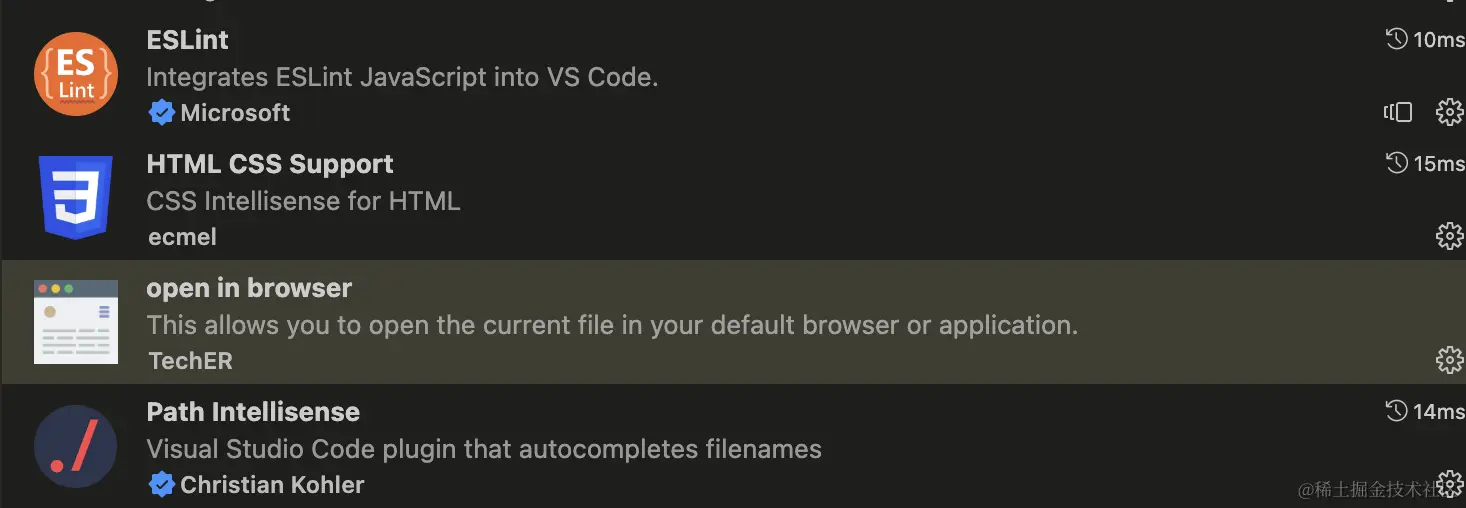Click the orange ESLint extension logo

point(76,74)
